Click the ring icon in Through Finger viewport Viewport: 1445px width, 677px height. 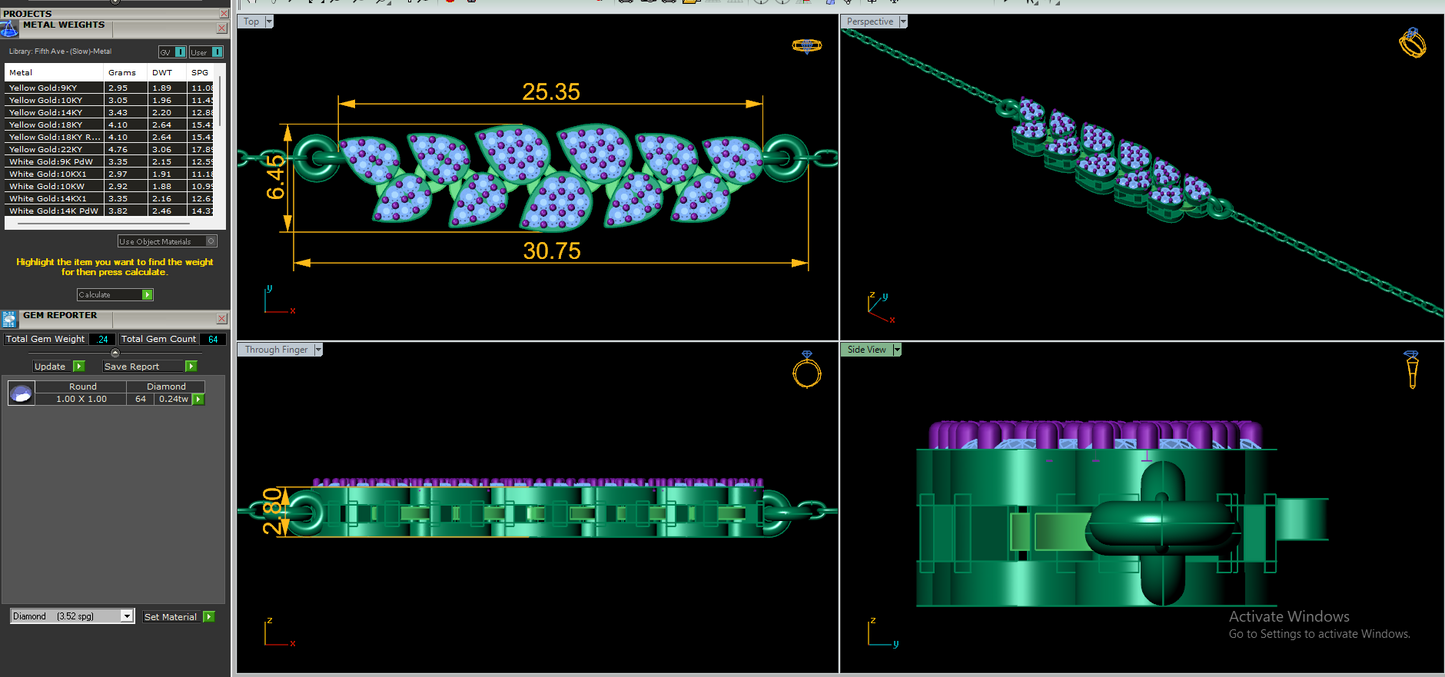tap(805, 371)
